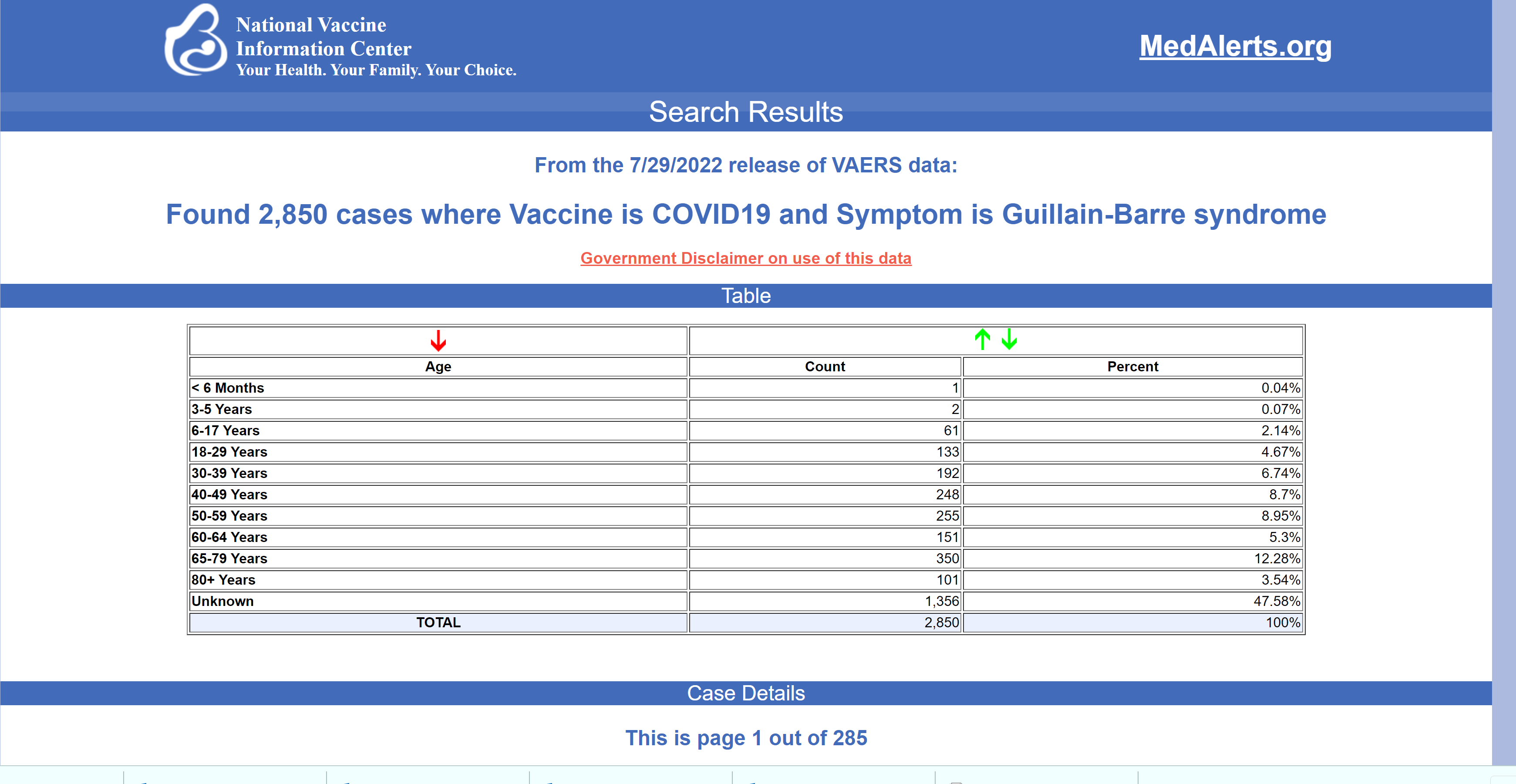Select the '40-49 Years' row label

click(229, 495)
